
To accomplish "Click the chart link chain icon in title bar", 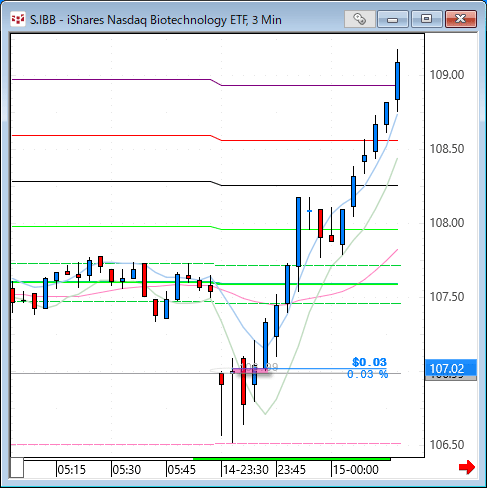I will pos(360,19).
